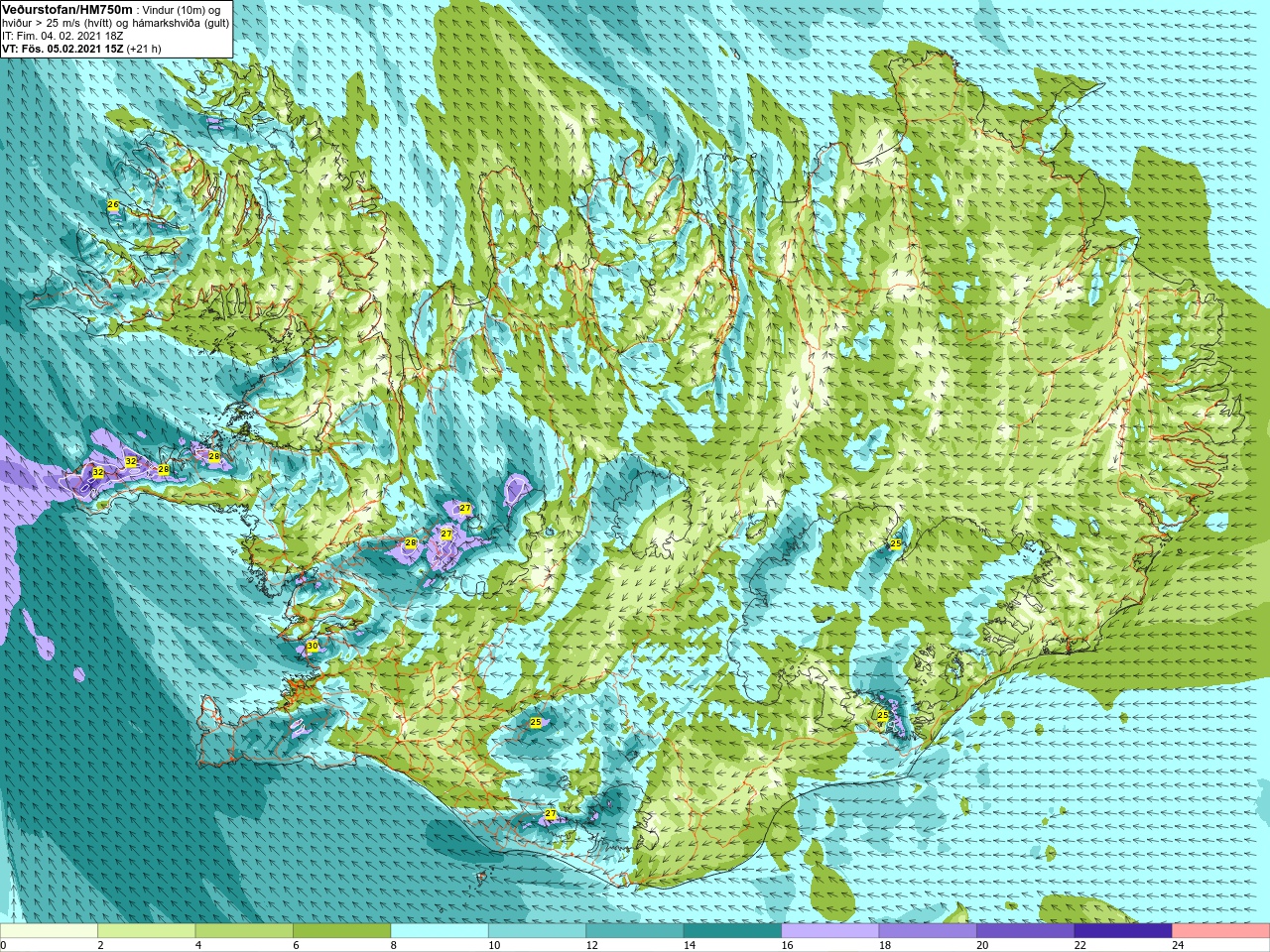
Task: Click the 6–8 m/s olive green legend swatch
Action: coord(341,931)
